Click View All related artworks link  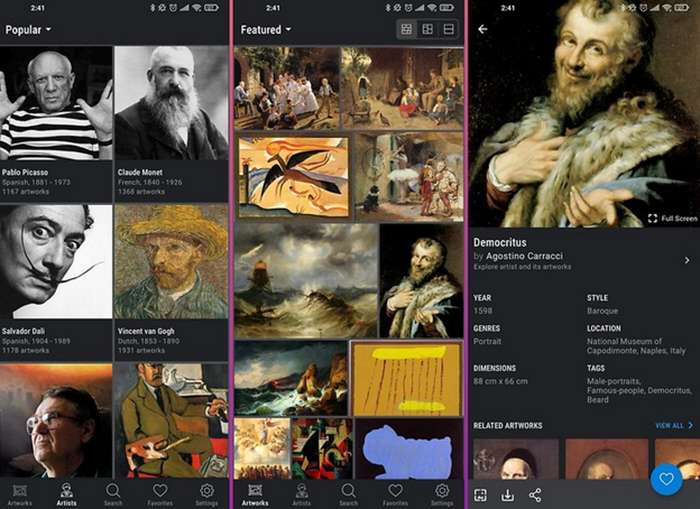[x=674, y=426]
